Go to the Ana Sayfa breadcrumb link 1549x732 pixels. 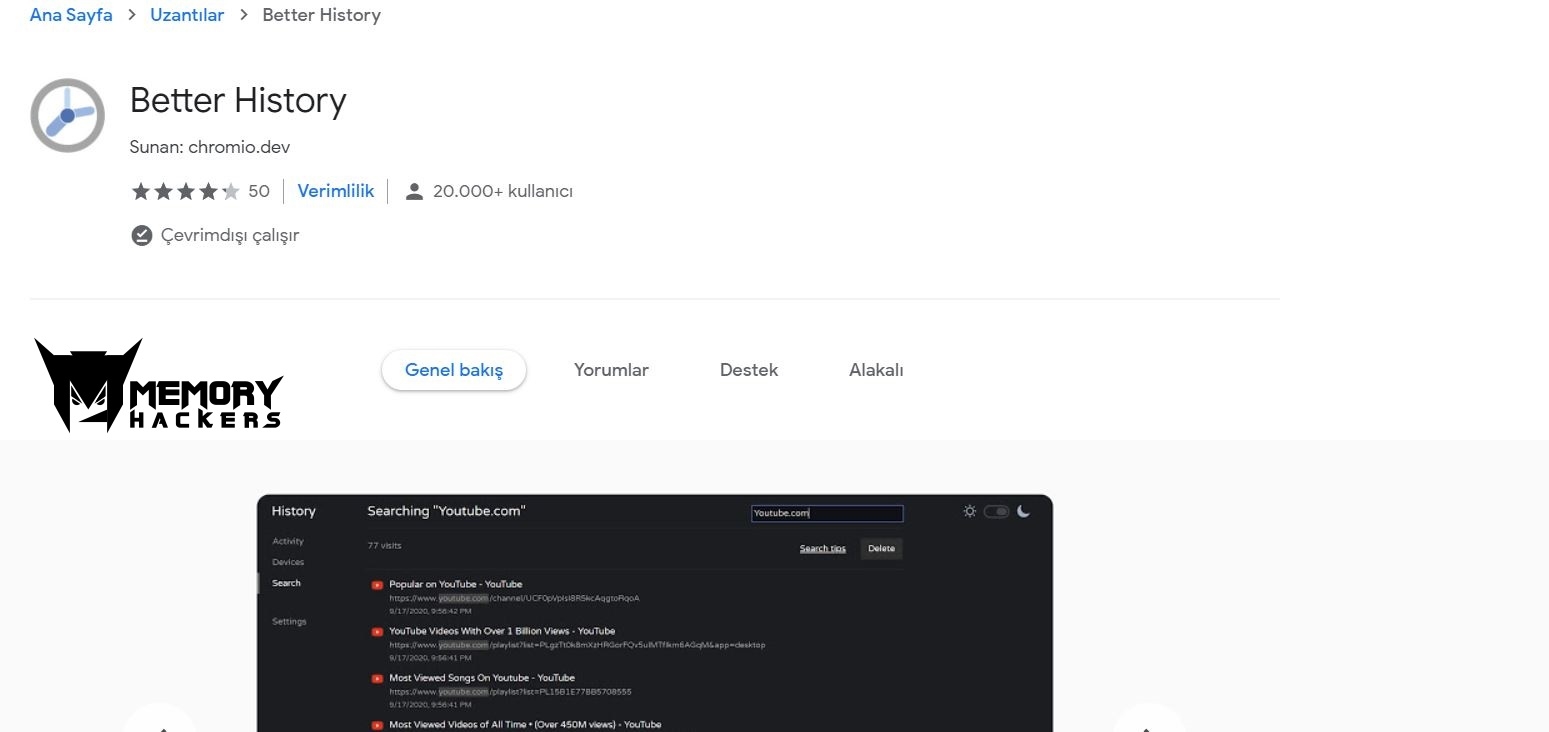[x=71, y=15]
